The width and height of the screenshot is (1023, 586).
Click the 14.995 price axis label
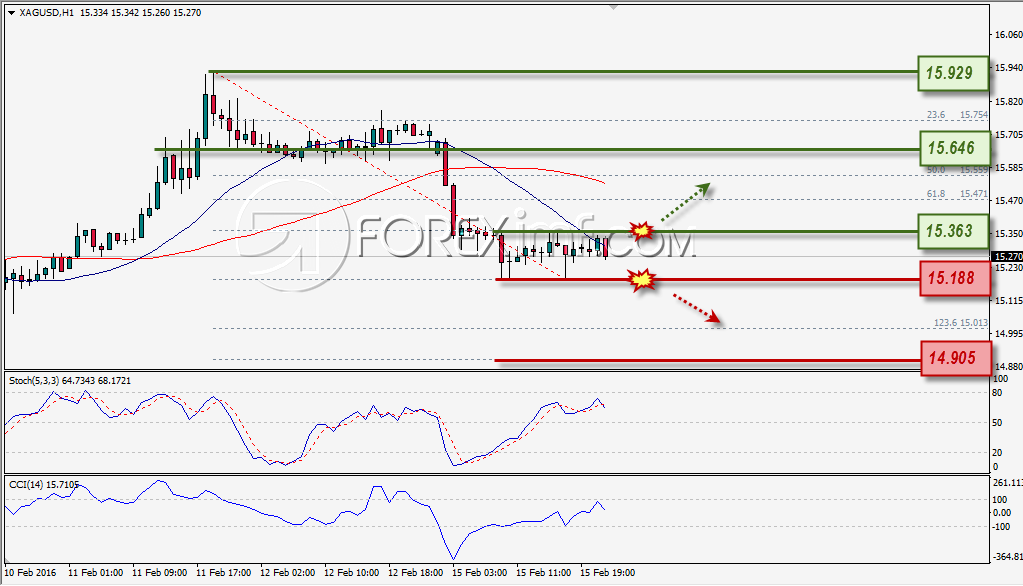tap(1009, 333)
